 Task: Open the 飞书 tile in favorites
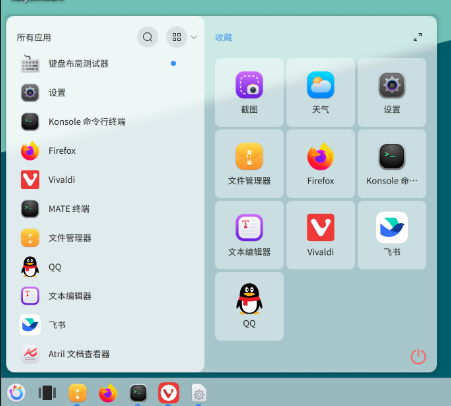pos(392,235)
